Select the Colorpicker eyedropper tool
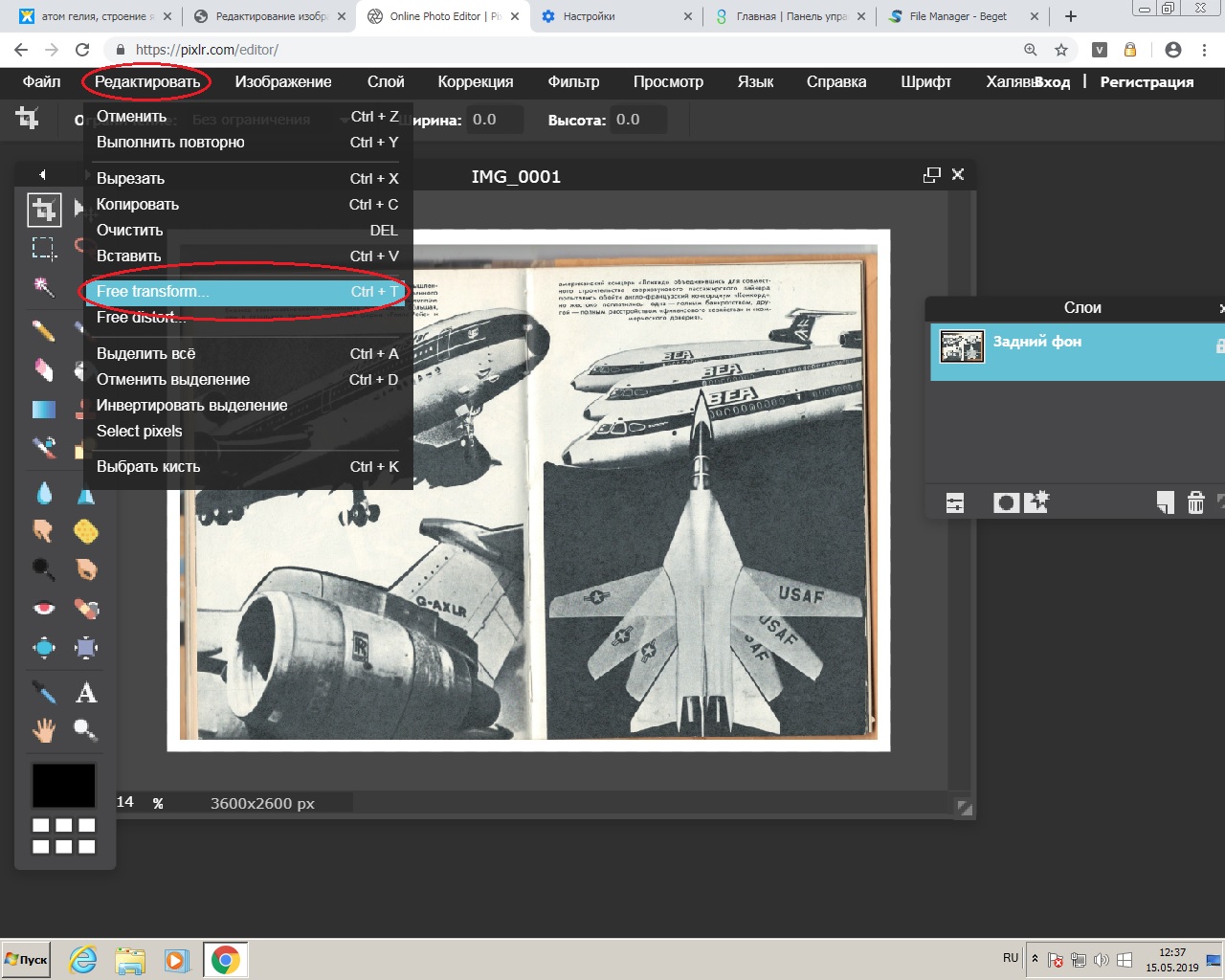 coord(43,692)
